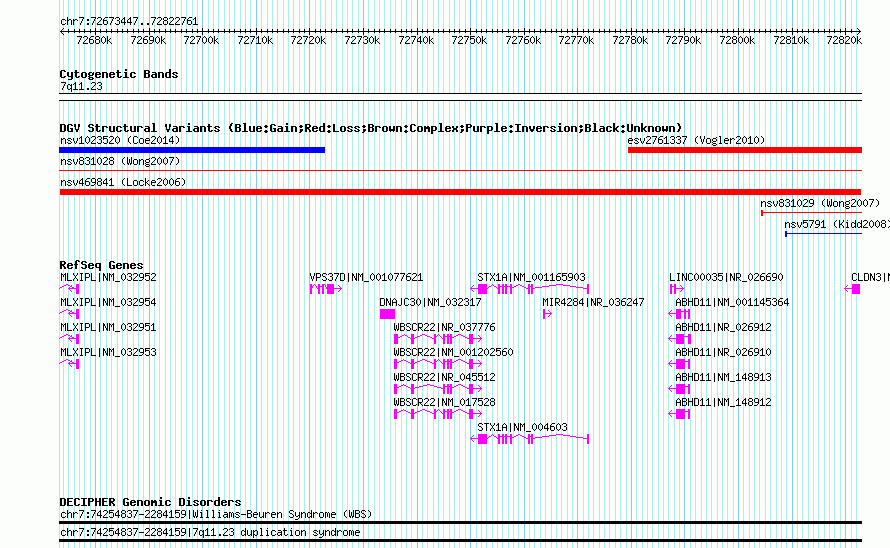Open the 7q11.23 duplication syndrome entry
The height and width of the screenshot is (548, 890).
pos(210,533)
